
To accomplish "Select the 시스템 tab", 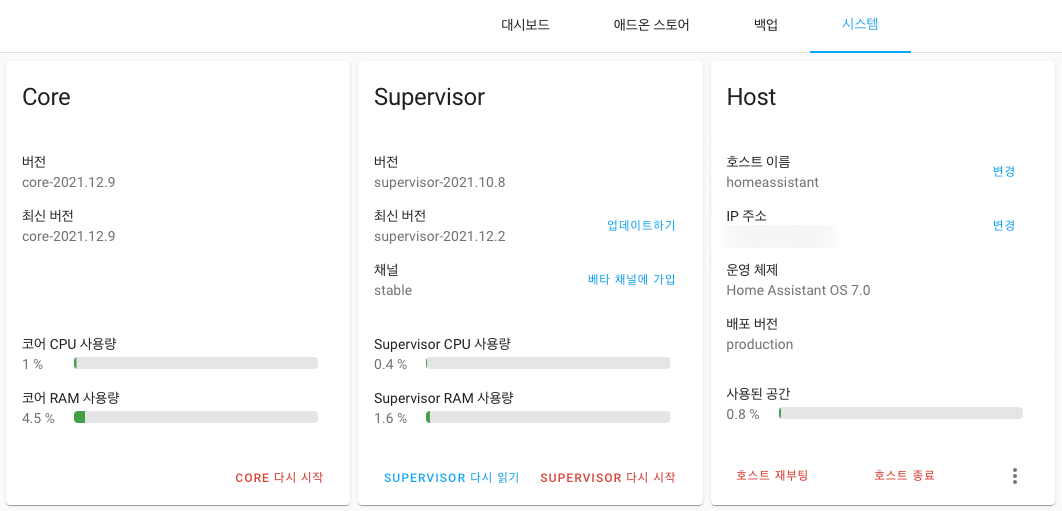I will 860,26.
